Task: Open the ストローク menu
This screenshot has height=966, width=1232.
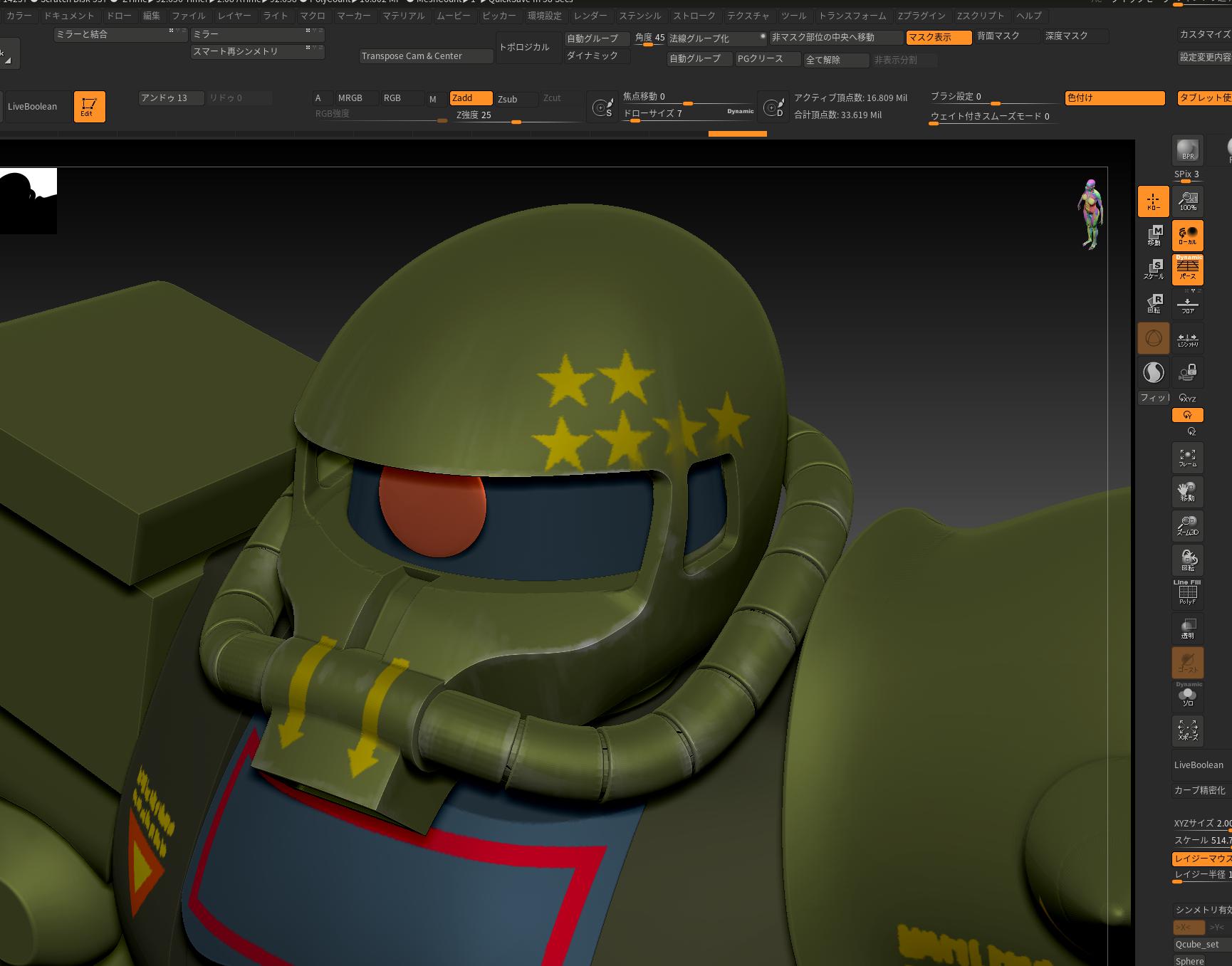Action: pyautogui.click(x=694, y=15)
